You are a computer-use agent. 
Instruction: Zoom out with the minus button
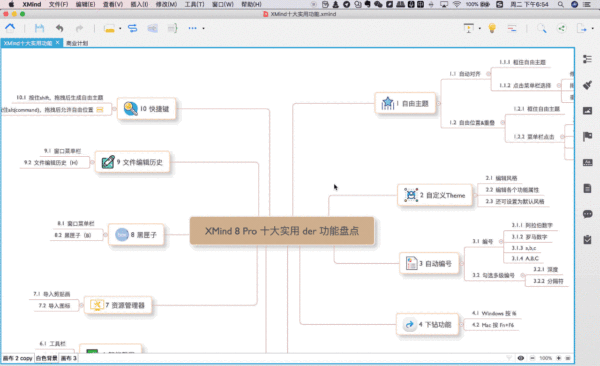(532, 358)
